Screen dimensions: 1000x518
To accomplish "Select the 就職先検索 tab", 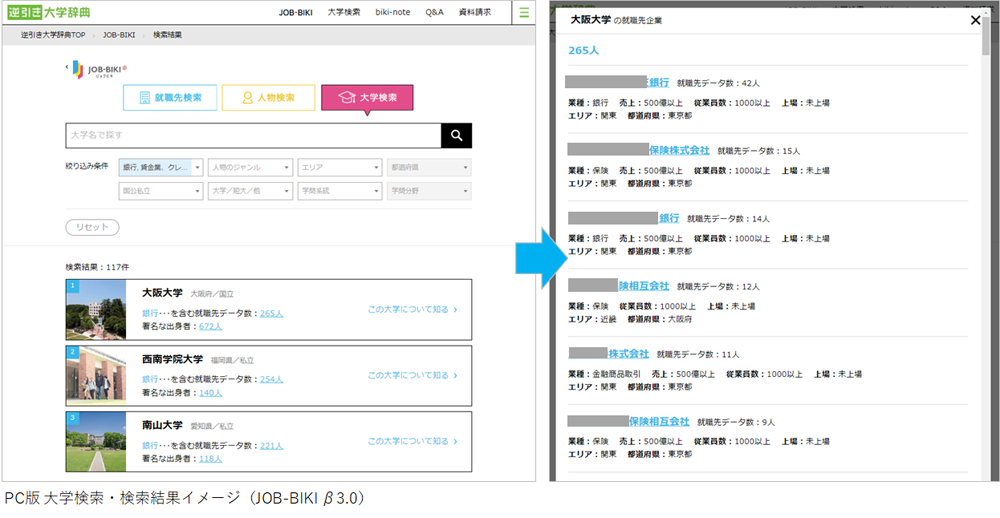I will click(170, 98).
